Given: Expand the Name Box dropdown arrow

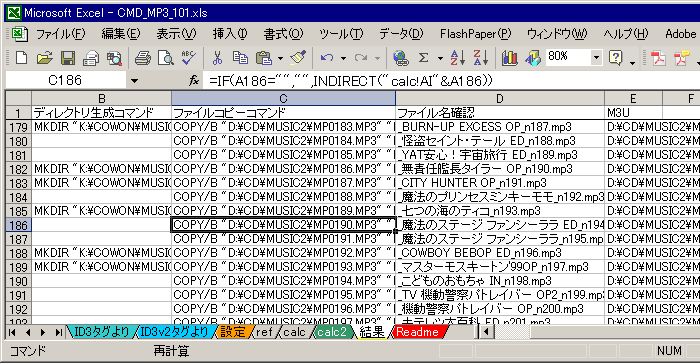Looking at the screenshot, I should coord(134,81).
